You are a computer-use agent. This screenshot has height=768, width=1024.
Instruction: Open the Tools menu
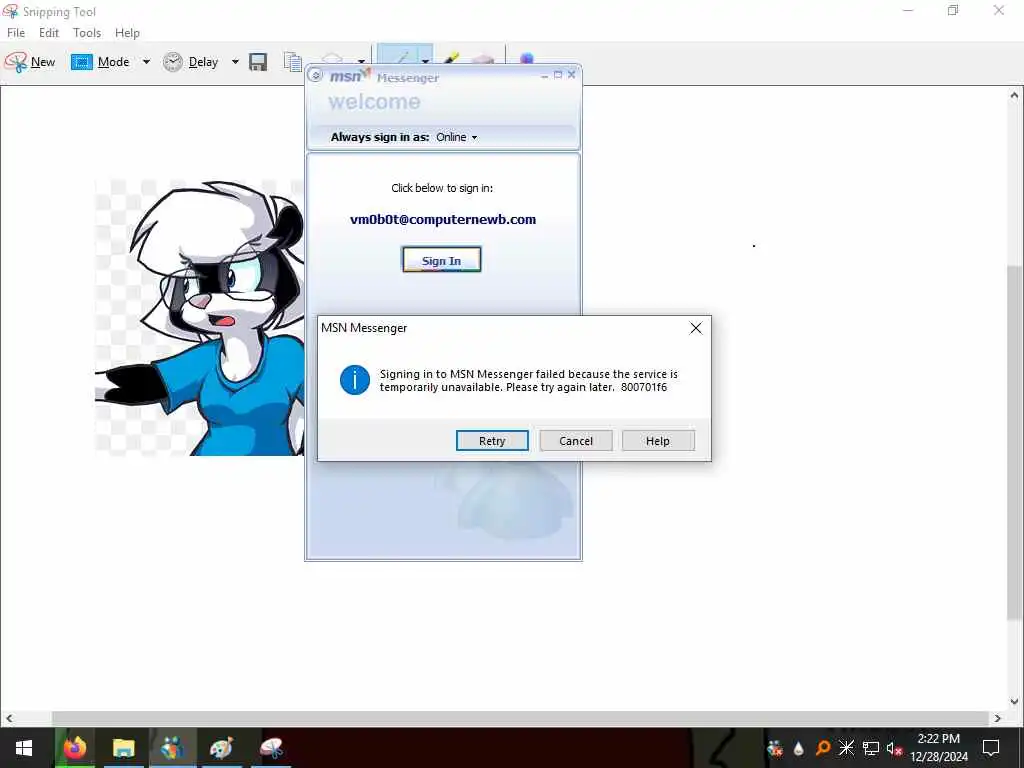click(x=87, y=33)
